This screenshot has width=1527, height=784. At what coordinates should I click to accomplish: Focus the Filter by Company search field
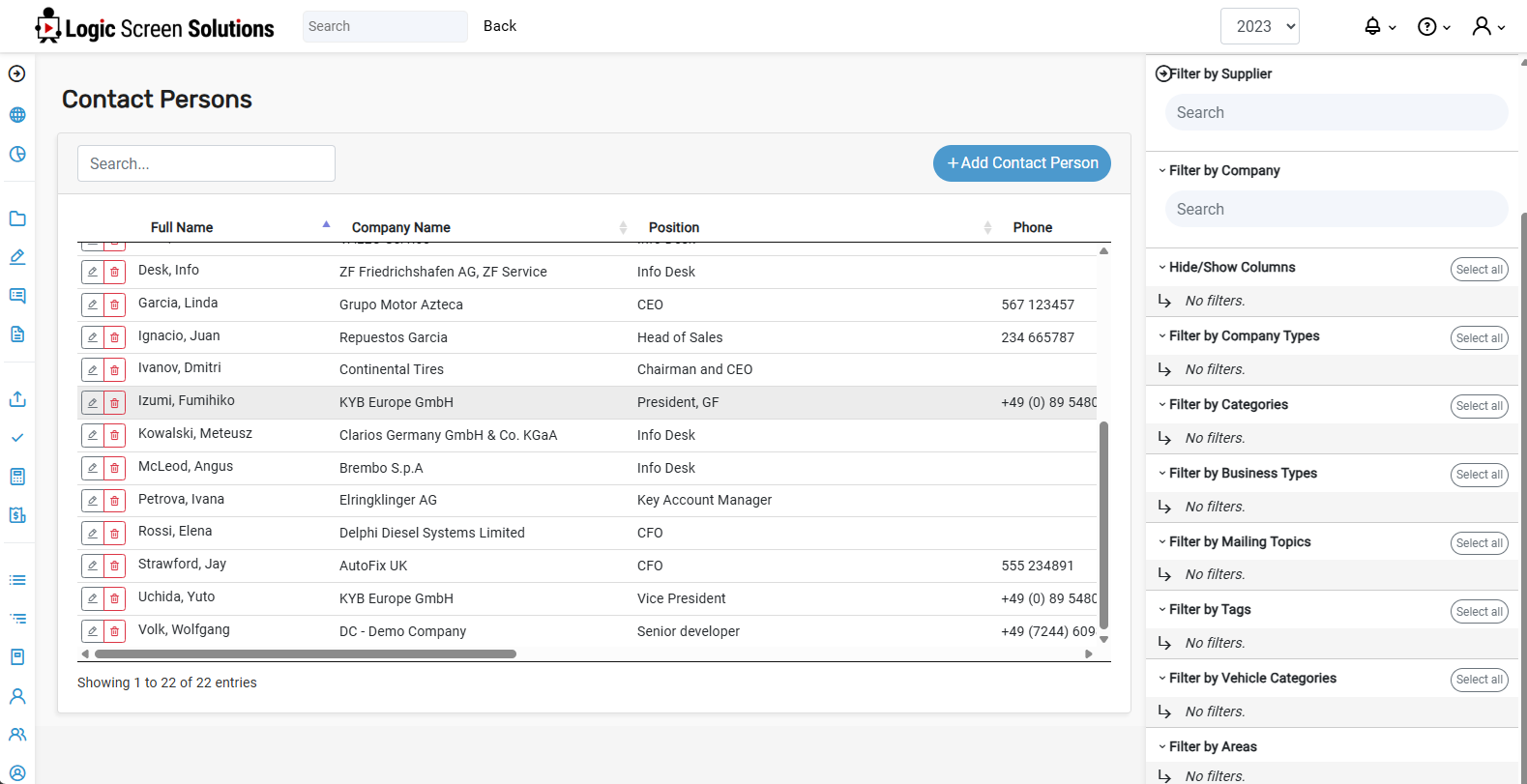pos(1336,209)
